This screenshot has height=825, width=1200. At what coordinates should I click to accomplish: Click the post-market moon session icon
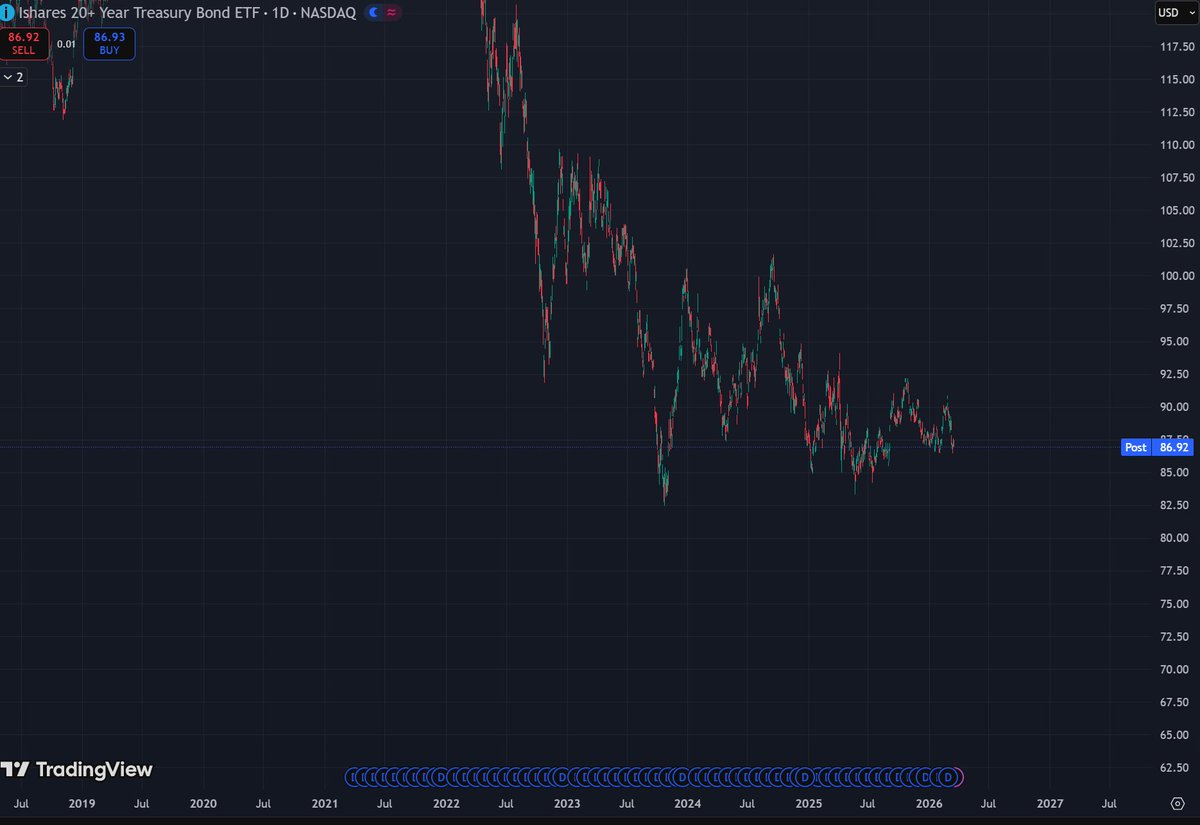click(373, 12)
